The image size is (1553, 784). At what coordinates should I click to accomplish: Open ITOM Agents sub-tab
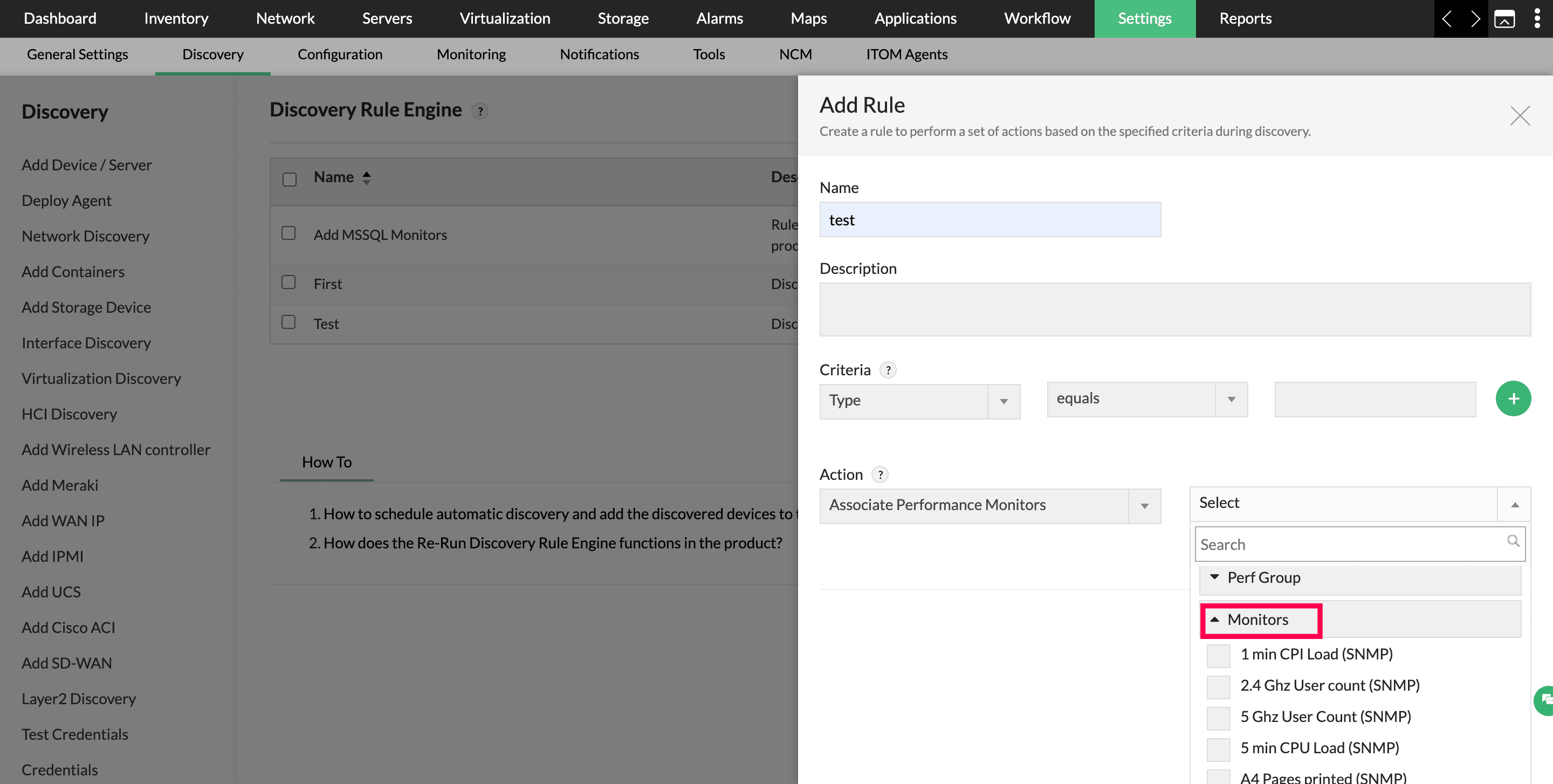(x=906, y=54)
